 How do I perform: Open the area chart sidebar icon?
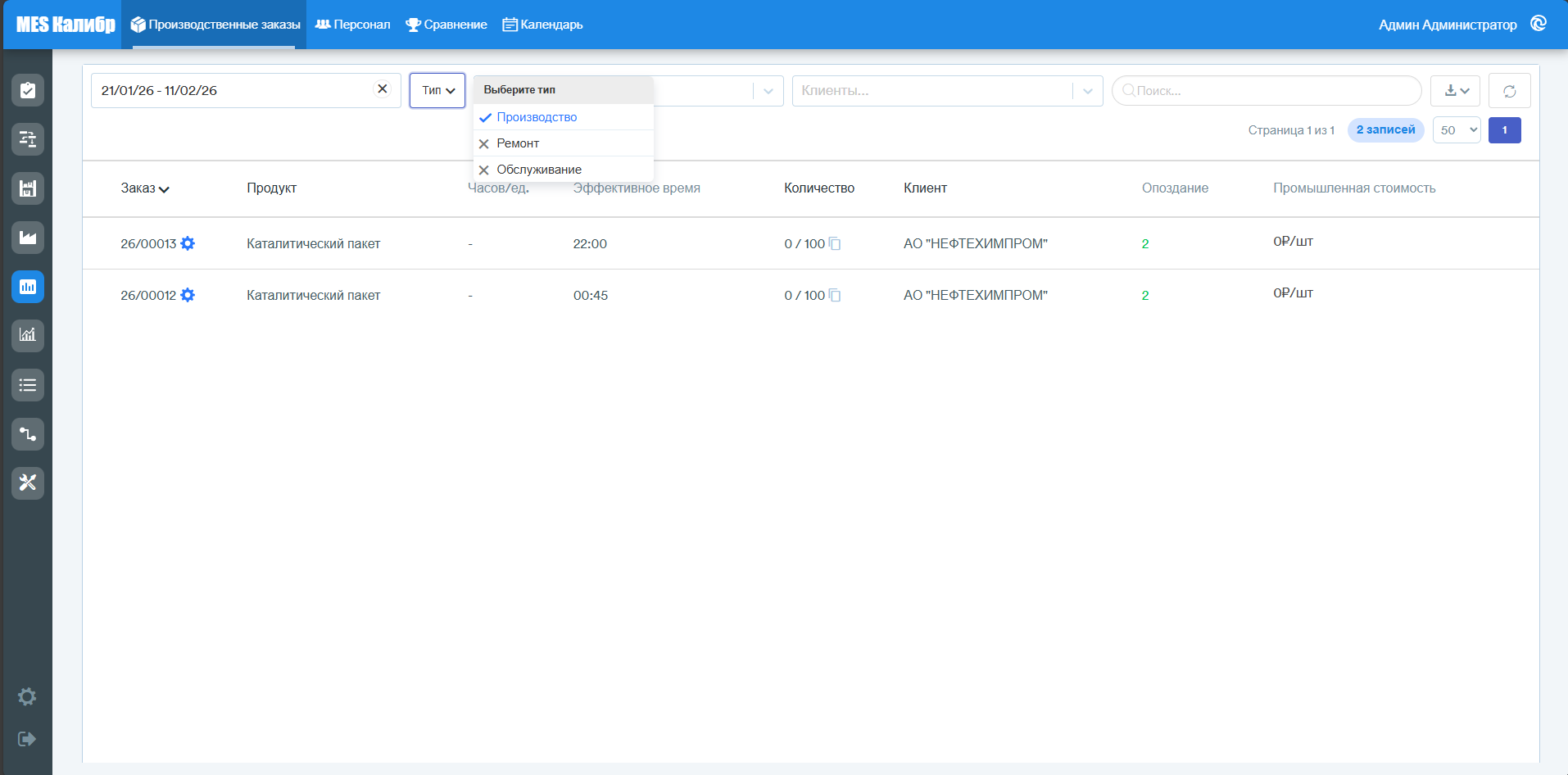28,238
